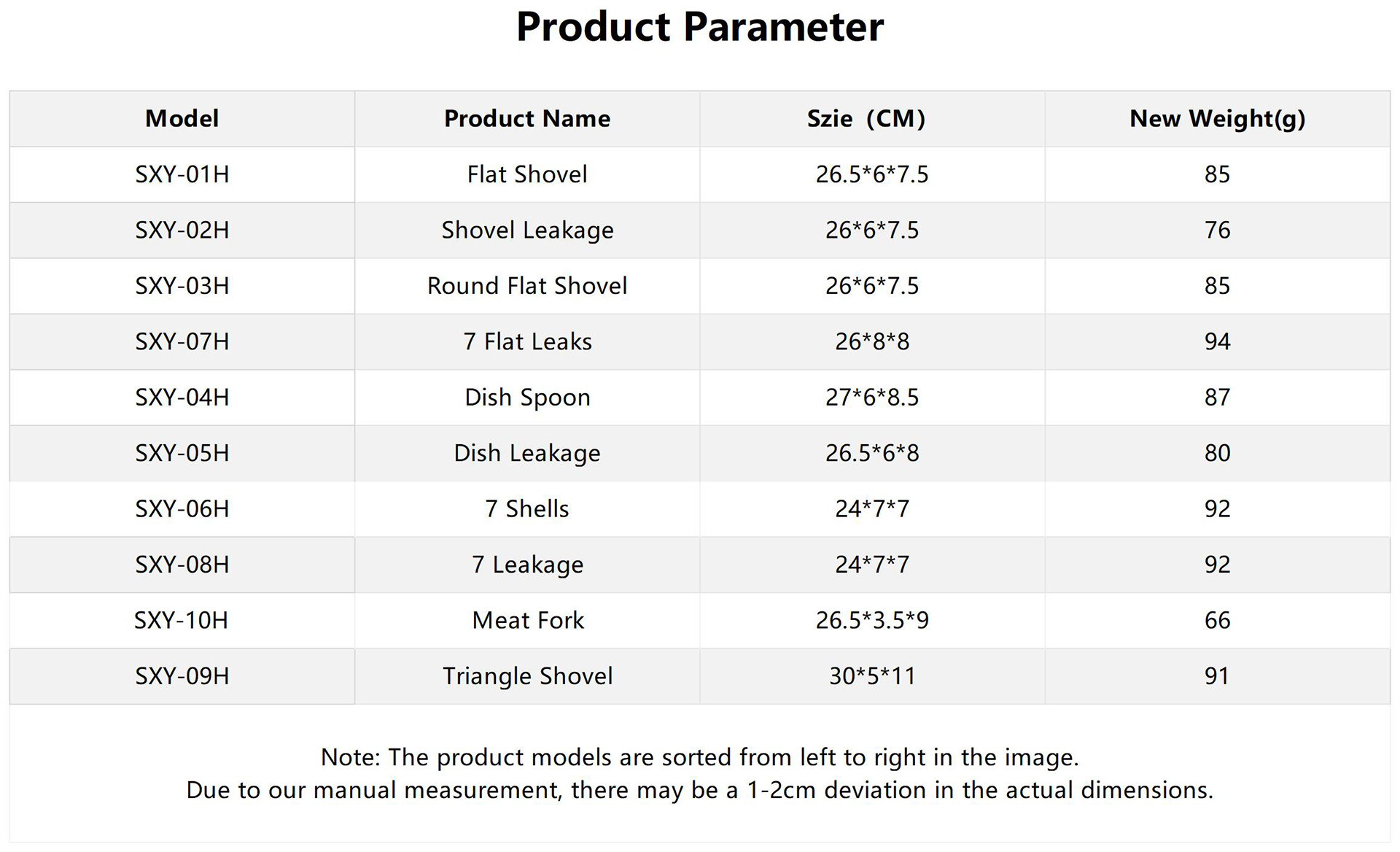The width and height of the screenshot is (1400, 852).
Task: Select the Dish Spoon product name
Action: (526, 398)
